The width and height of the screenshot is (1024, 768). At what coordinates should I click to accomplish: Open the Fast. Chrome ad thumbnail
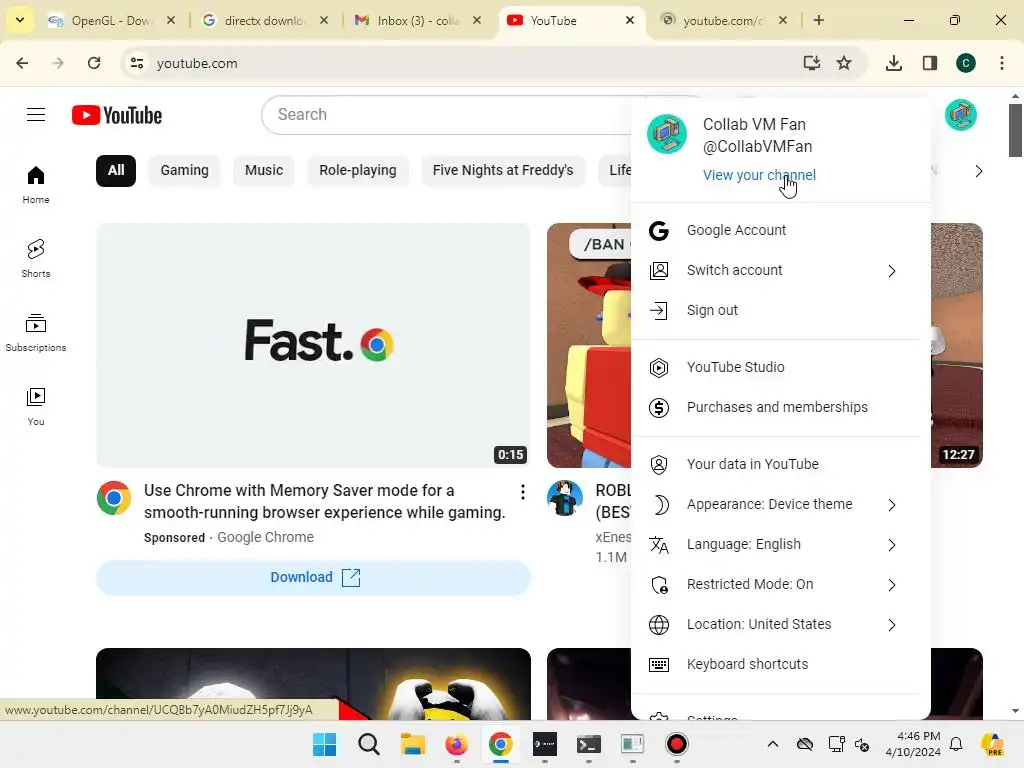tap(313, 345)
